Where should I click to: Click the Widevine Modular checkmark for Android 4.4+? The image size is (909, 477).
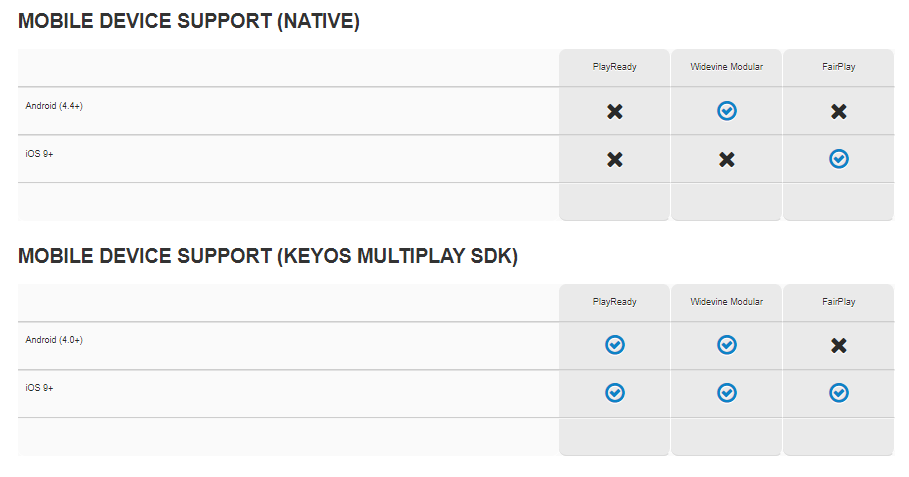coord(726,111)
